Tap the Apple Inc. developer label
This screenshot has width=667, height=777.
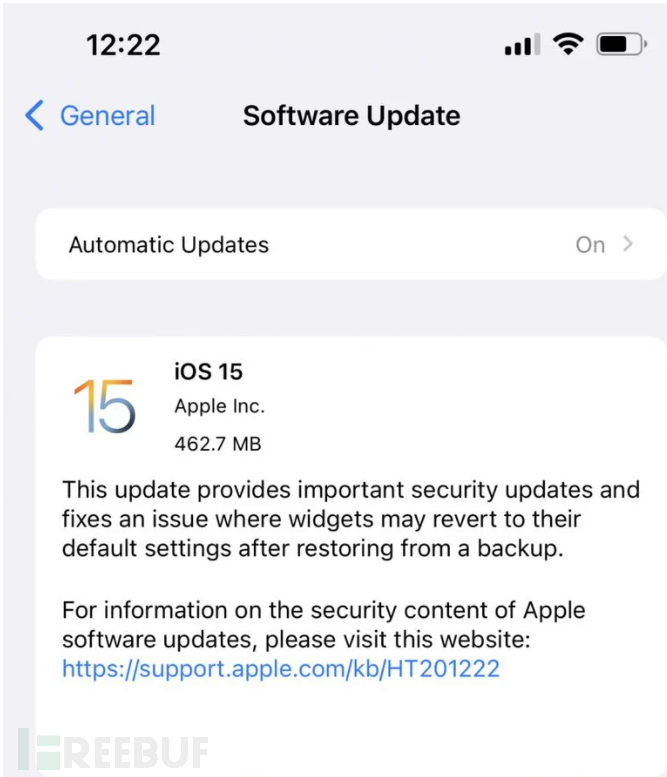tap(220, 406)
